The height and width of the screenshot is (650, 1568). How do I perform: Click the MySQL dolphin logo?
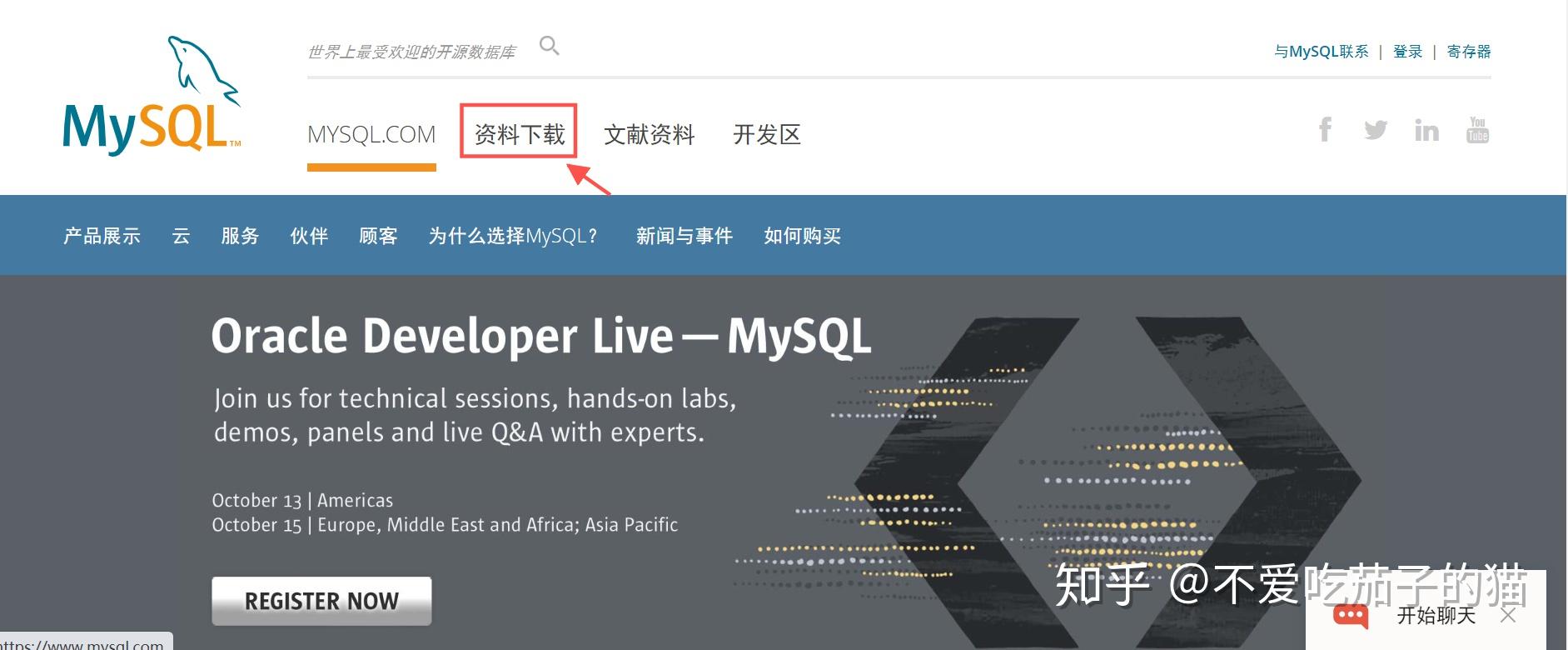click(152, 95)
